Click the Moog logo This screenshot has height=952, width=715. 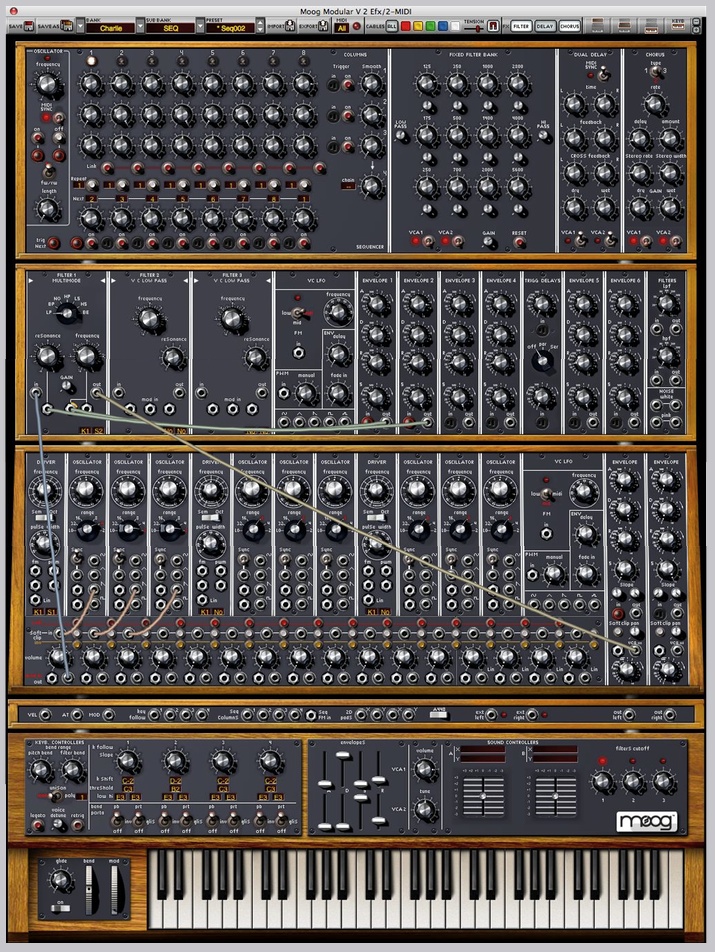click(646, 821)
